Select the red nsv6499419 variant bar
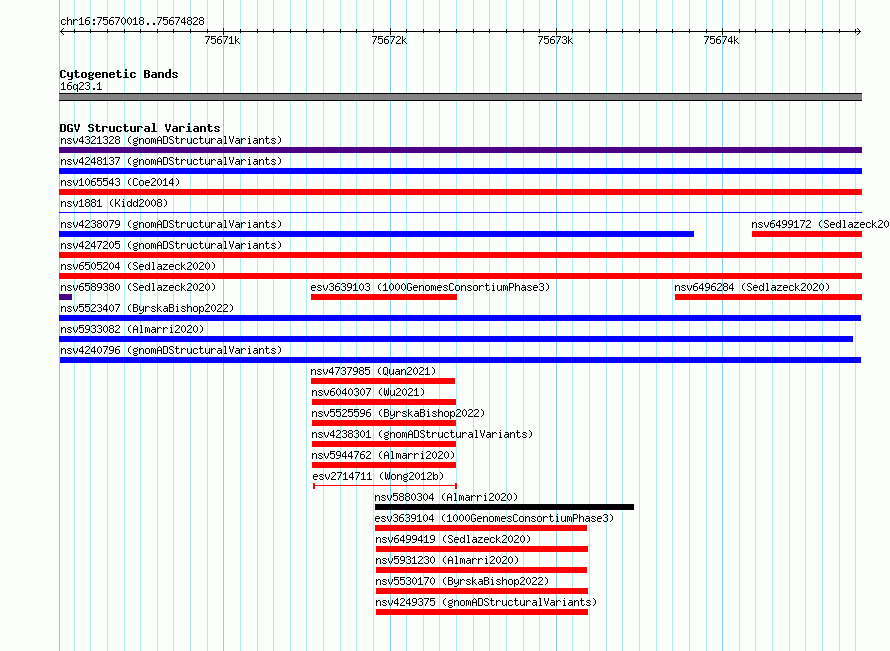 pyautogui.click(x=482, y=549)
